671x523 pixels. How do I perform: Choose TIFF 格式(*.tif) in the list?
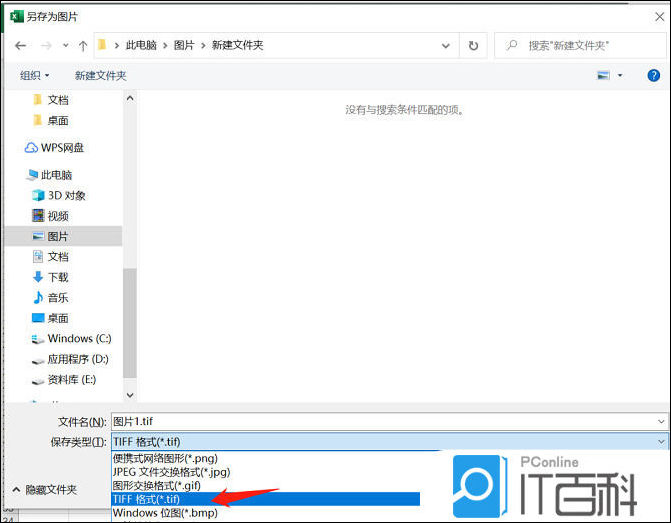coord(265,499)
